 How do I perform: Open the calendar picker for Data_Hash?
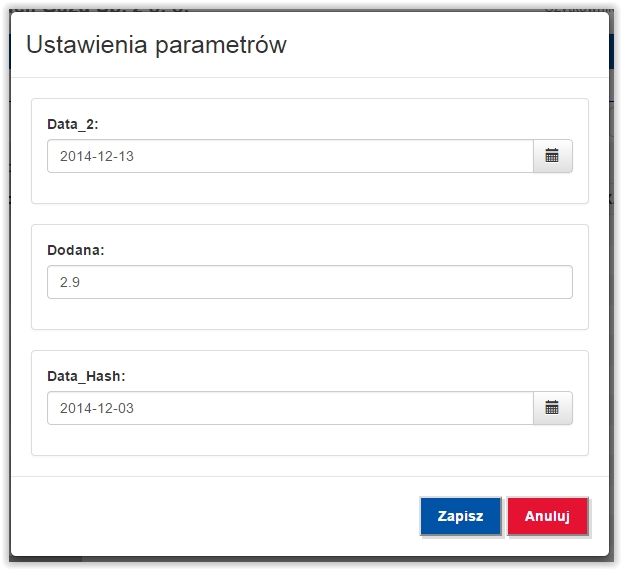click(x=553, y=408)
